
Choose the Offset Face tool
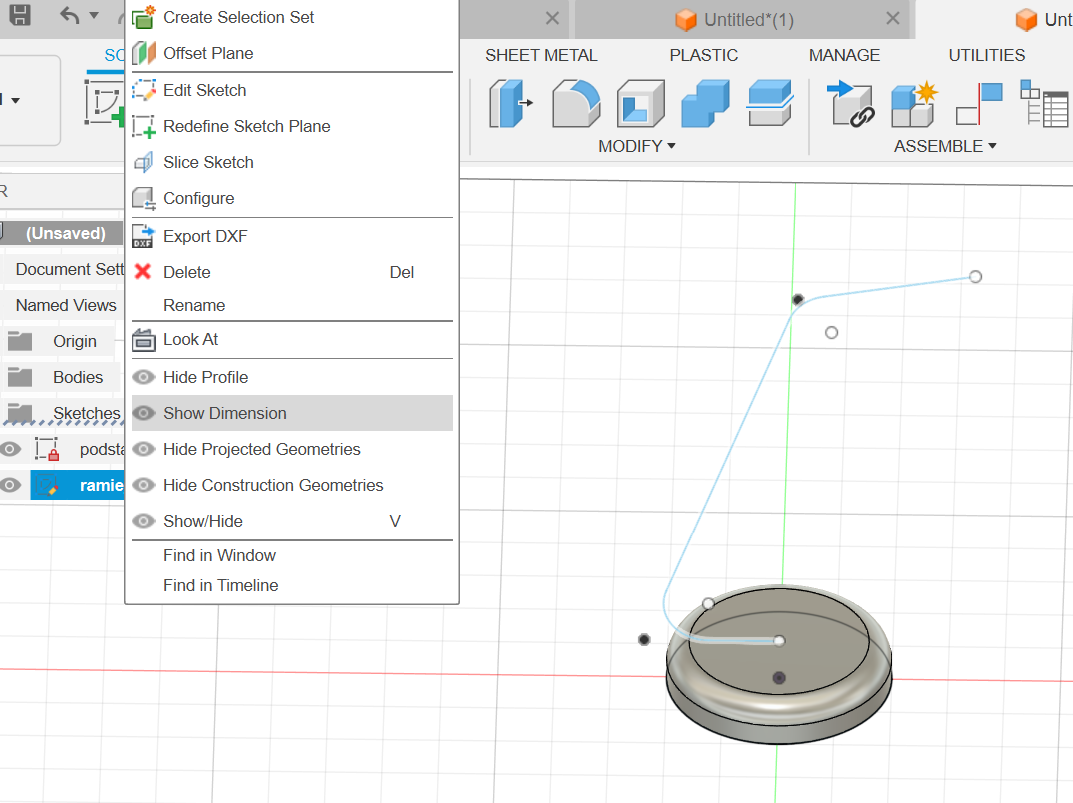pyautogui.click(x=770, y=104)
